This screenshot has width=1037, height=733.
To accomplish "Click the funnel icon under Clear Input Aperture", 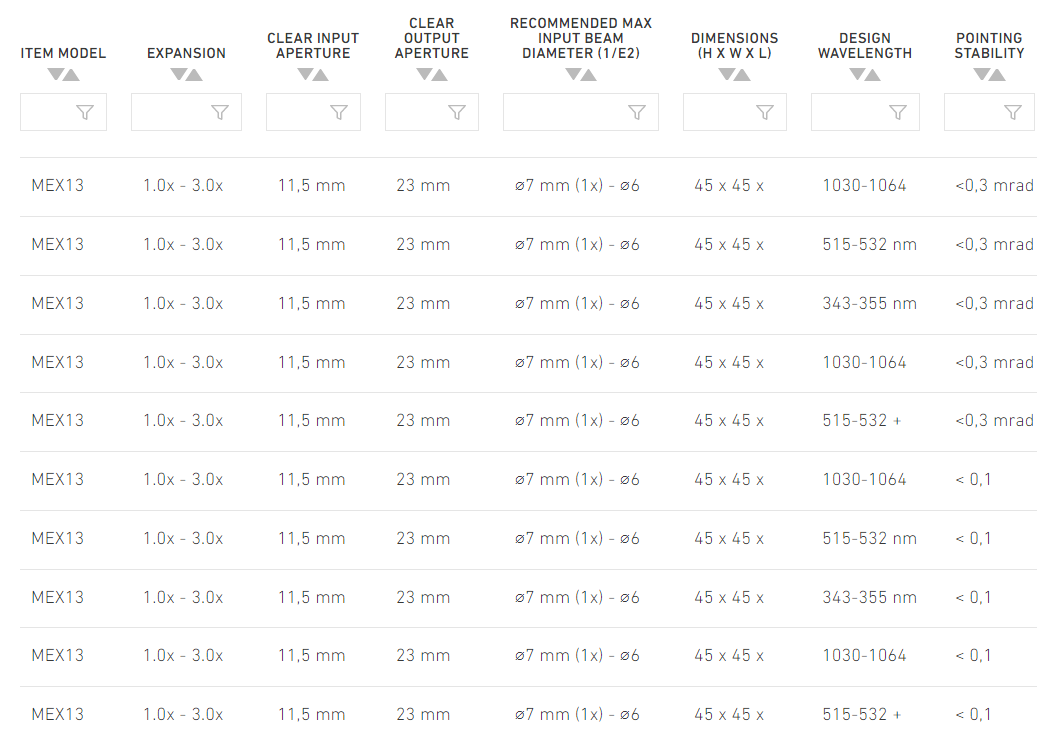I will tap(339, 112).
